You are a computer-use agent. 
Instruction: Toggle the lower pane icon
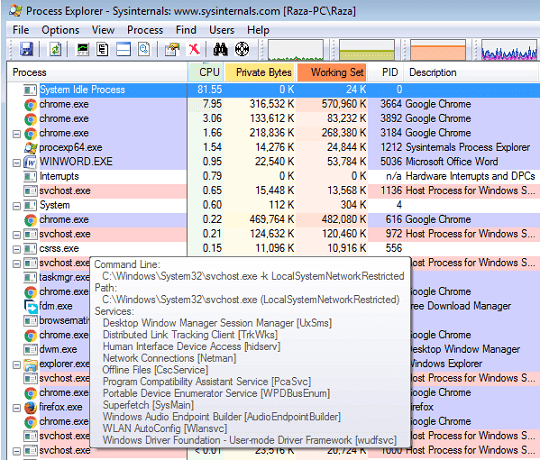click(123, 49)
